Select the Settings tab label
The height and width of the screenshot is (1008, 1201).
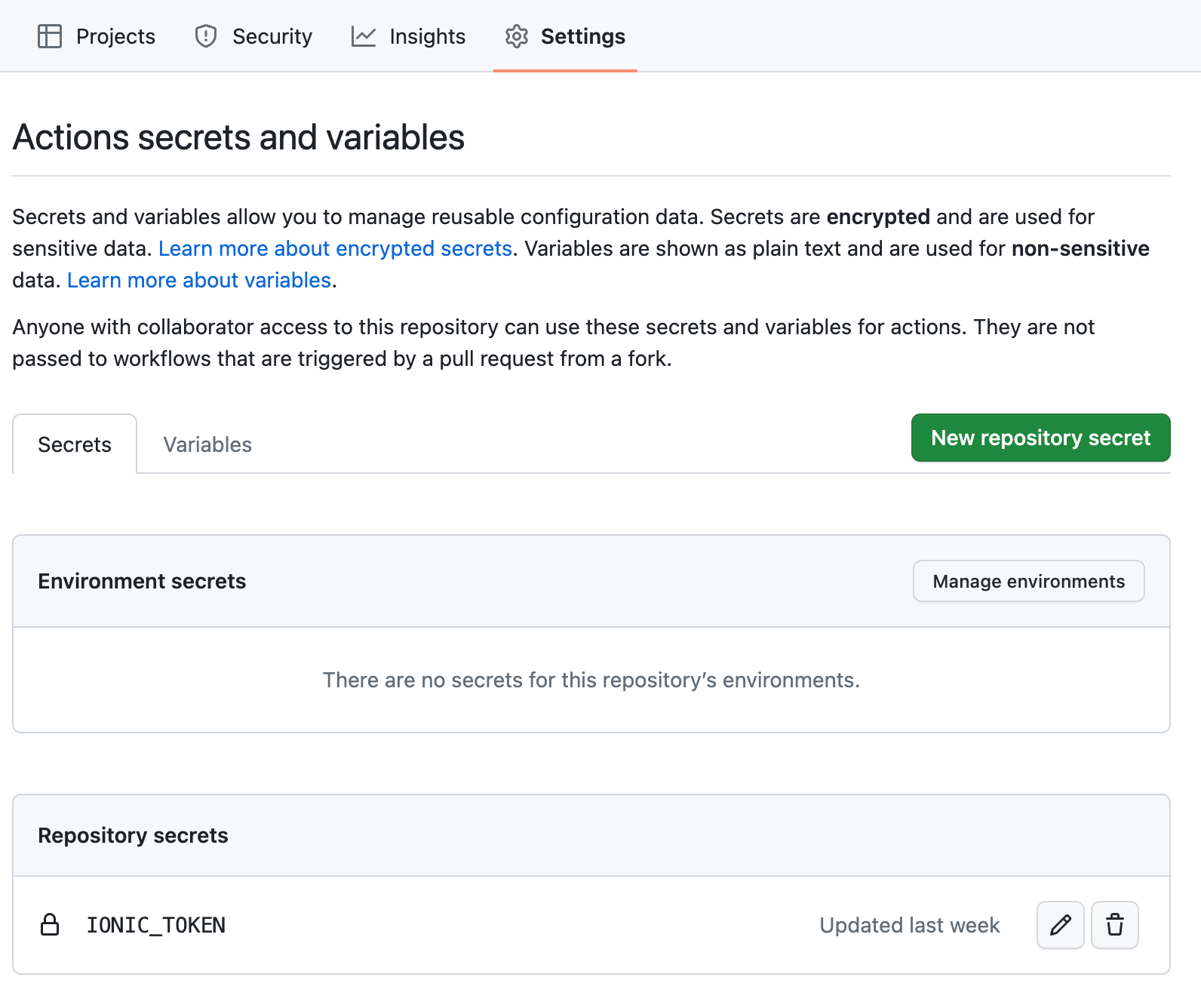click(x=582, y=36)
